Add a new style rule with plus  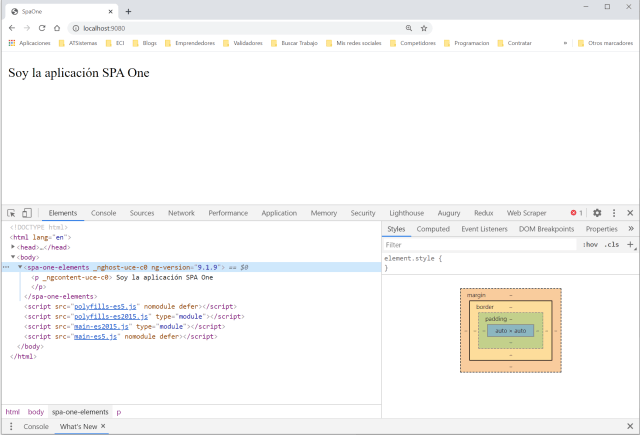pos(630,244)
